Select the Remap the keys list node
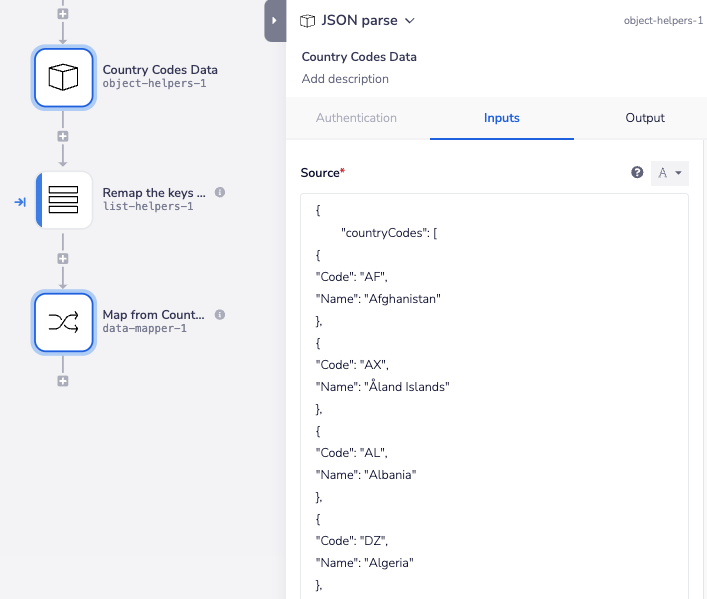This screenshot has height=599, width=707. click(64, 200)
